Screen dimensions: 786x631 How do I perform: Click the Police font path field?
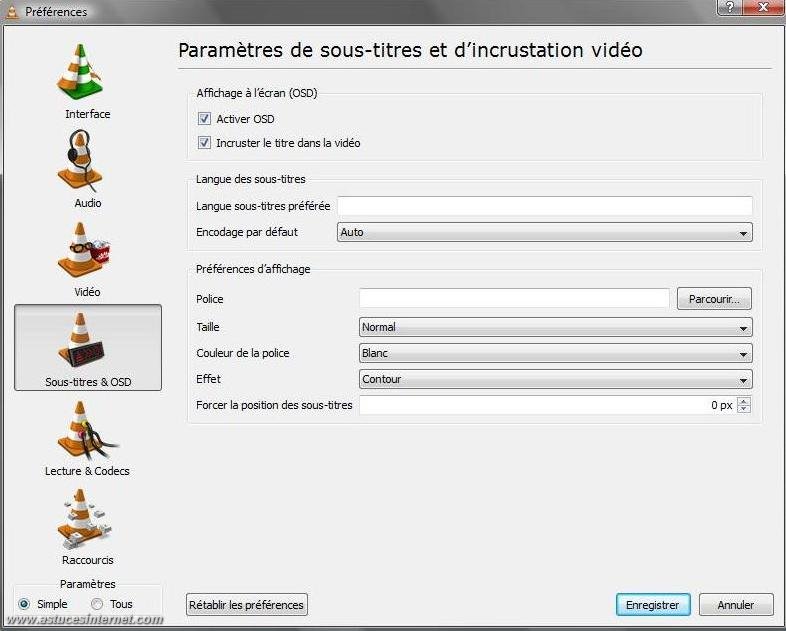(514, 299)
